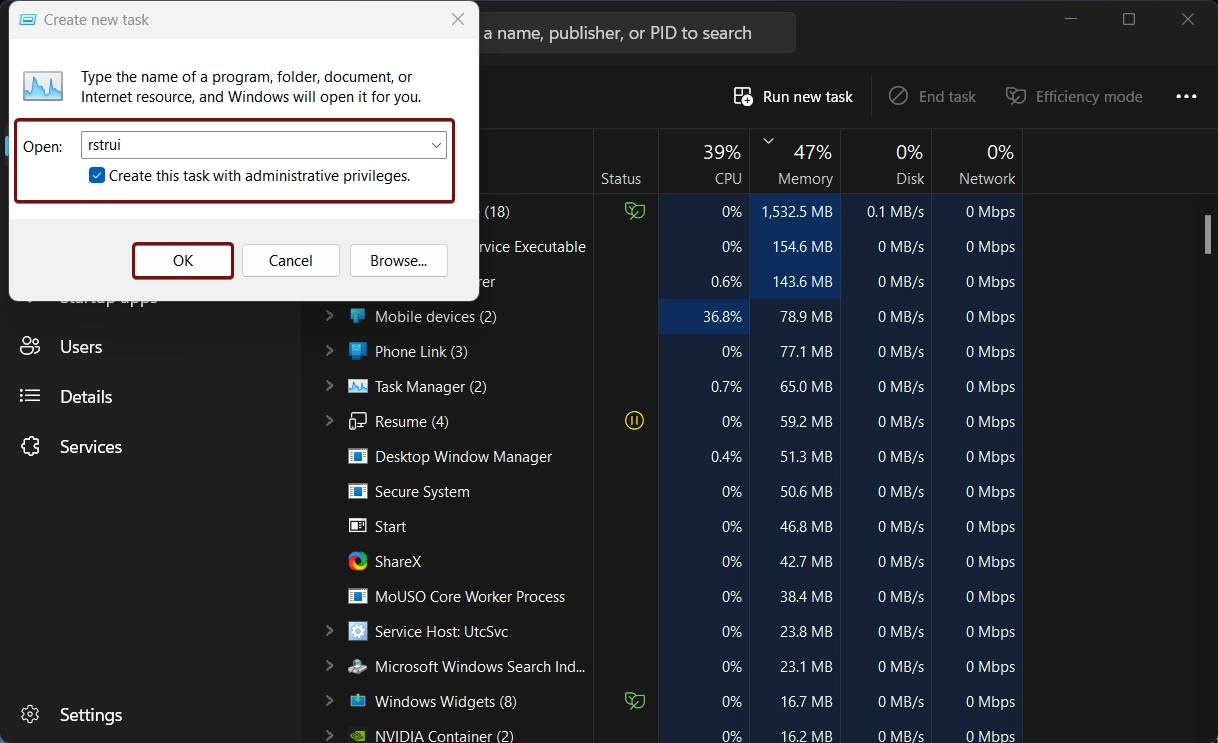
Task: Click OK in Create new task dialog
Action: click(183, 260)
